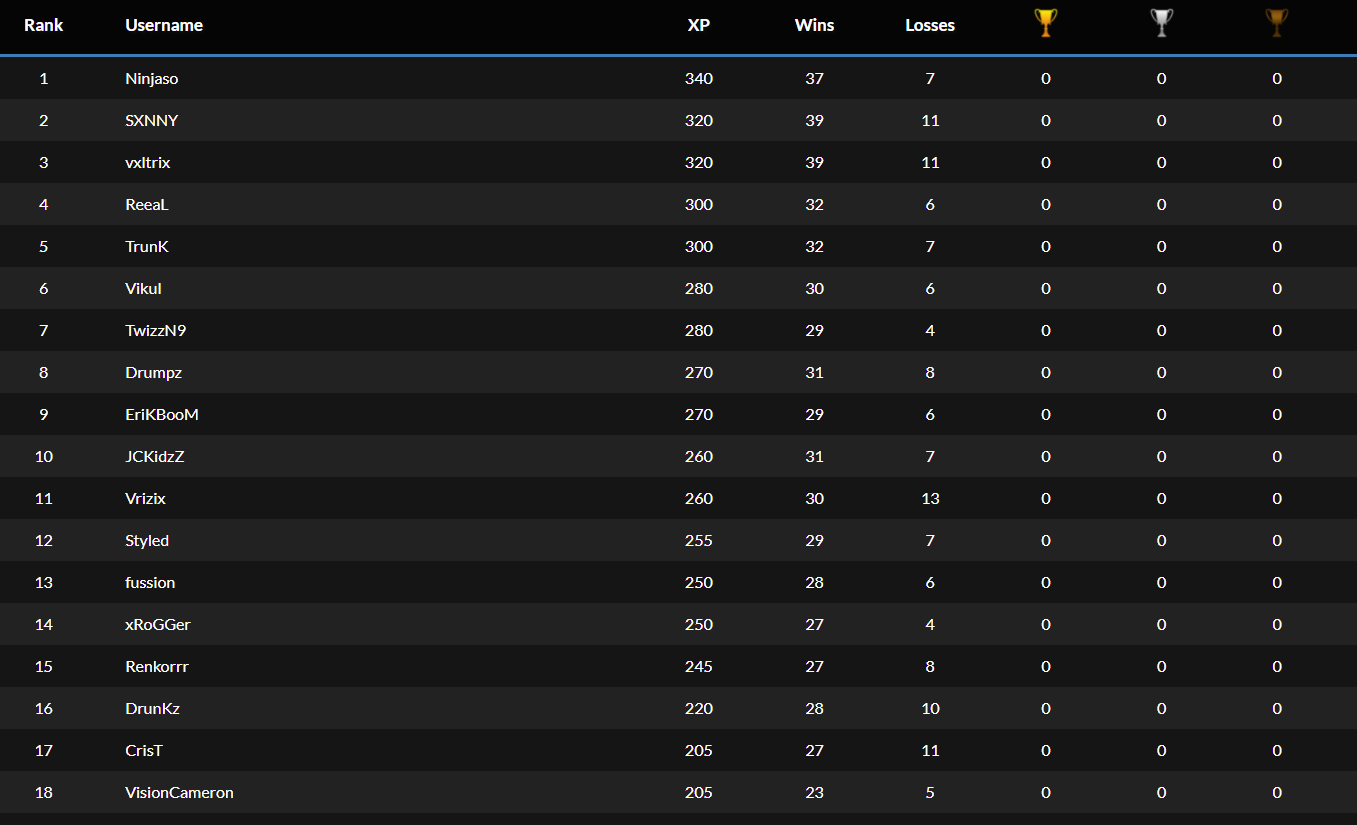The width and height of the screenshot is (1357, 825).
Task: Click the silver trophy column icon
Action: pos(1161,23)
